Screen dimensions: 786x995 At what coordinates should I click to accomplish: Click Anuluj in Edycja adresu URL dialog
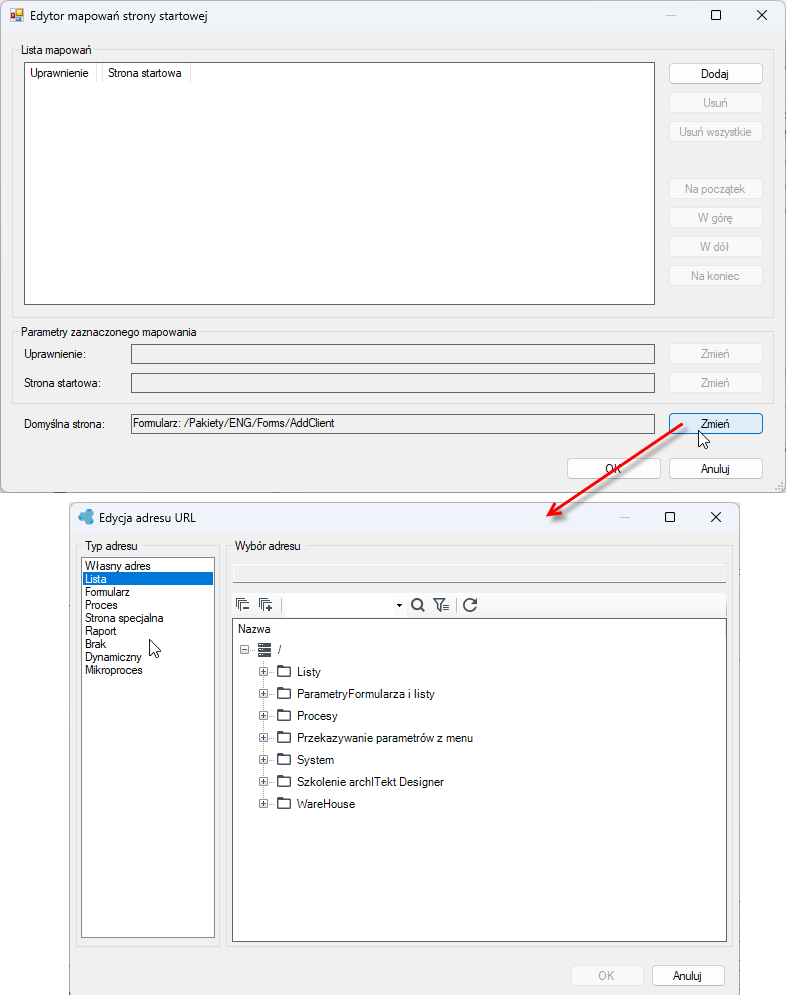[x=688, y=975]
